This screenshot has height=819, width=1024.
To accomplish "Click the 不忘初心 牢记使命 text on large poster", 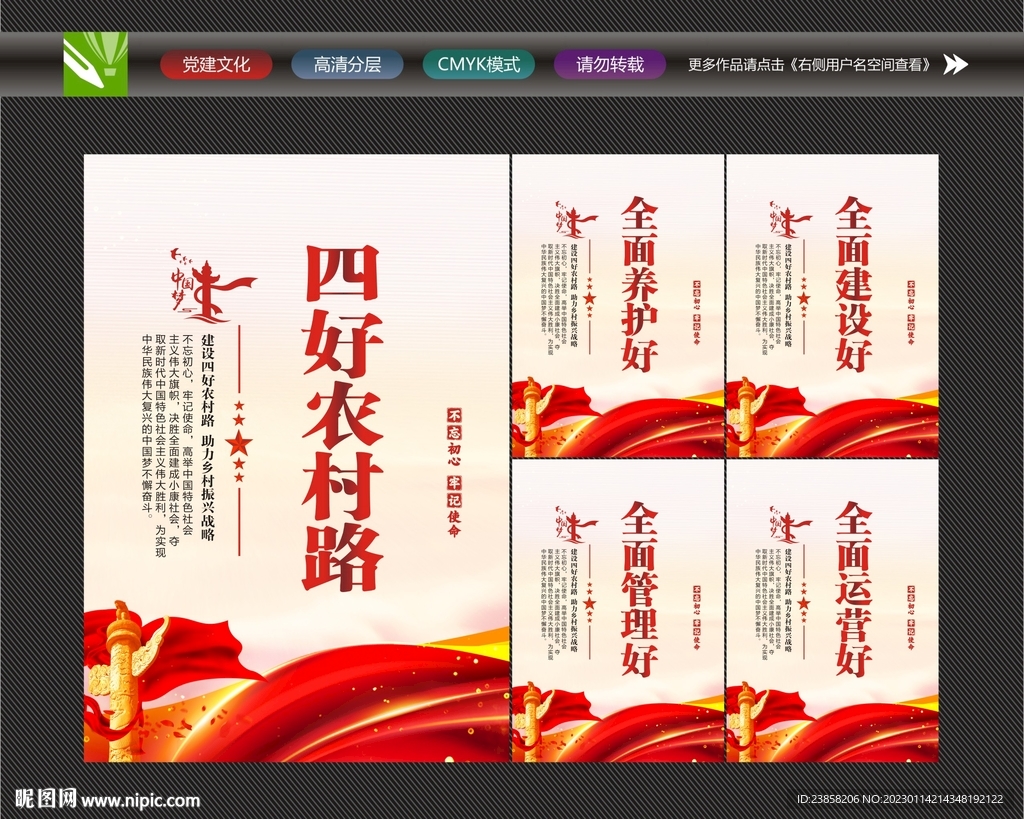I will tap(454, 472).
